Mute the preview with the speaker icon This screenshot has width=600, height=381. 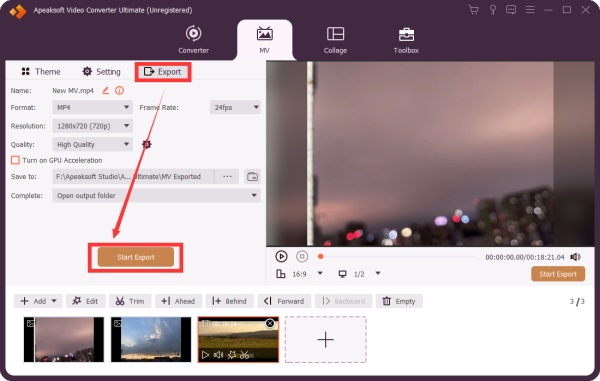click(x=575, y=257)
